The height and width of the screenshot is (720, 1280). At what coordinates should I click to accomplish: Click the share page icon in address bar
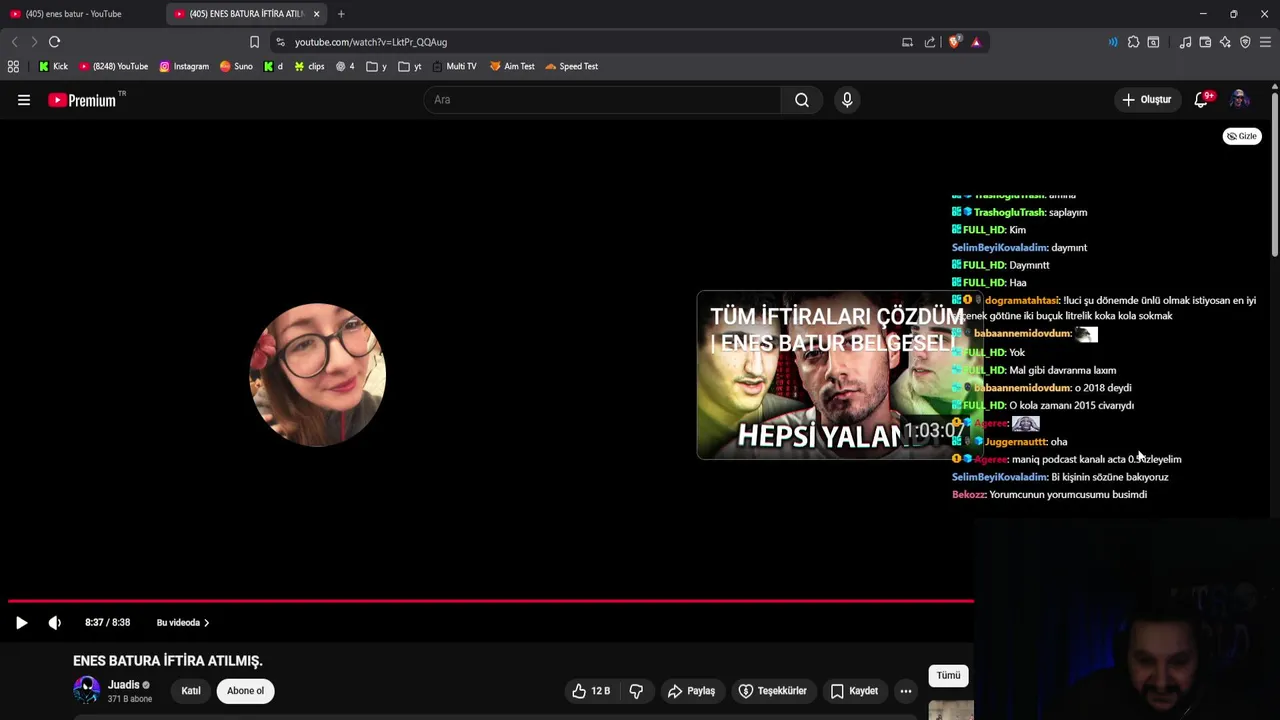tap(930, 42)
